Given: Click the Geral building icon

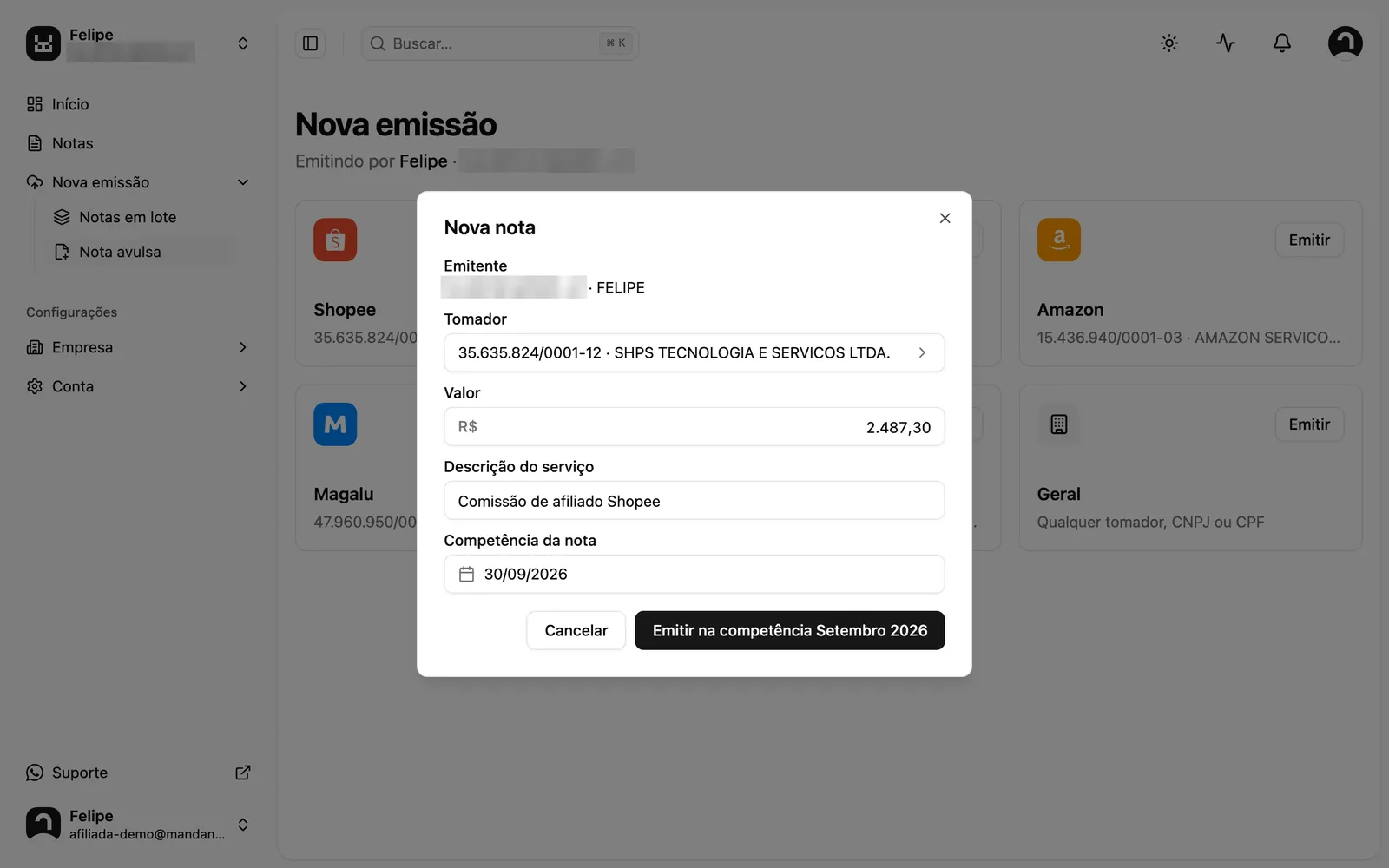Looking at the screenshot, I should click(x=1059, y=424).
